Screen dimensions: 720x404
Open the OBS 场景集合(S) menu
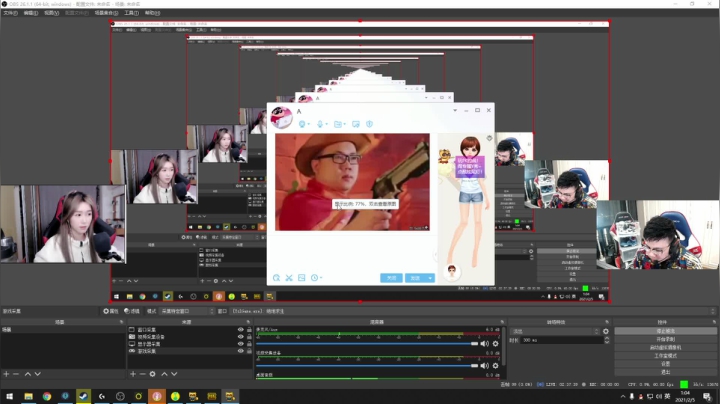(106, 13)
